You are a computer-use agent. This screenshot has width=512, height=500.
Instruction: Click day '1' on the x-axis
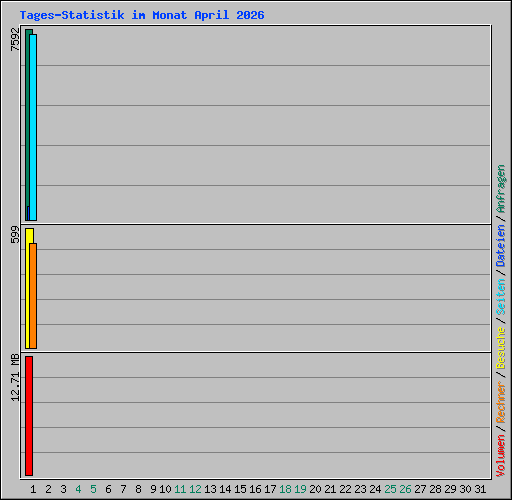[33, 489]
